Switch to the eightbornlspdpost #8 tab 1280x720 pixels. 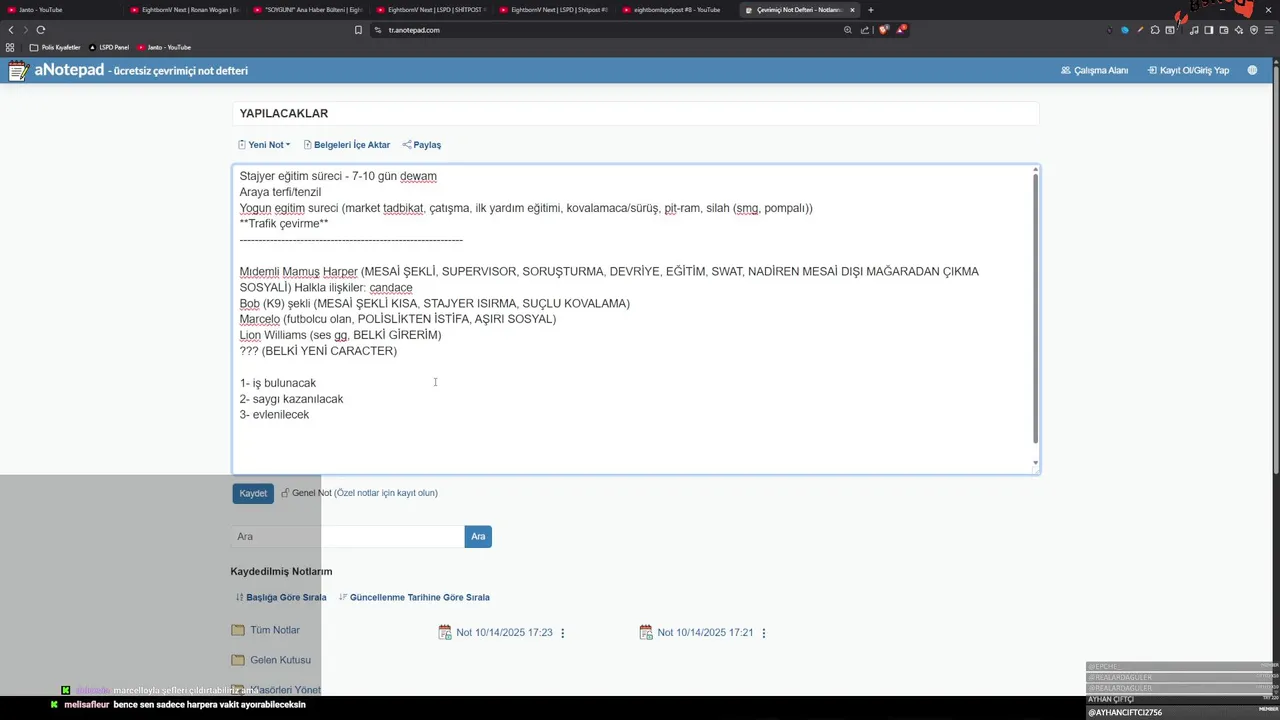pyautogui.click(x=676, y=10)
